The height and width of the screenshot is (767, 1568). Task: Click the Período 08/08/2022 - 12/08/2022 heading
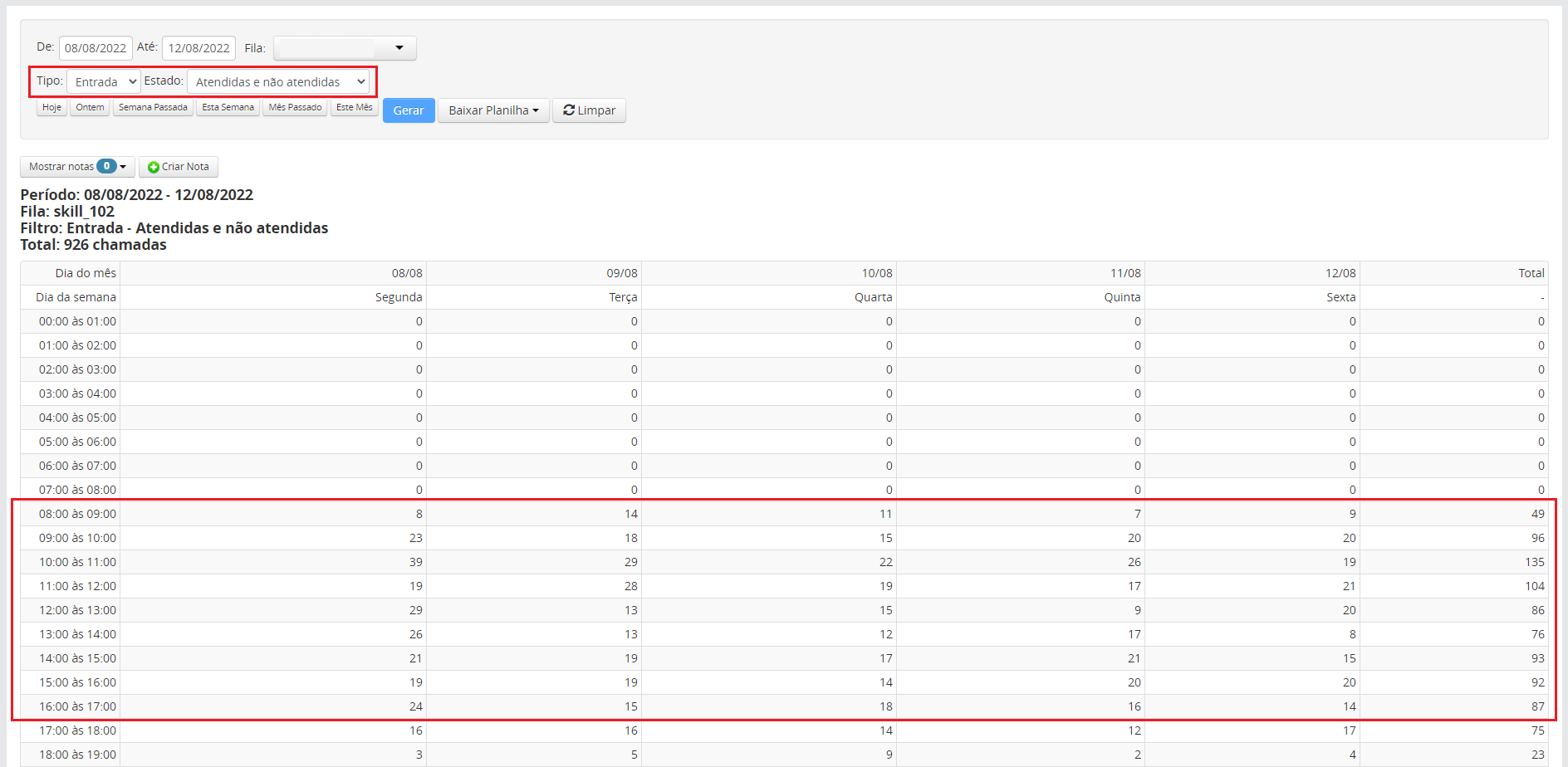click(136, 195)
